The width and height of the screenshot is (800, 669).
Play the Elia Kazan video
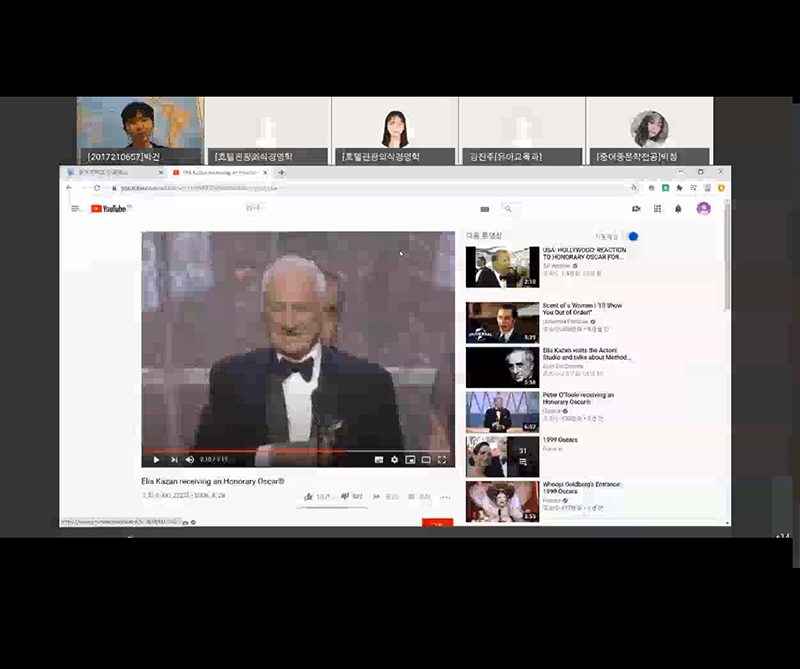(x=156, y=460)
